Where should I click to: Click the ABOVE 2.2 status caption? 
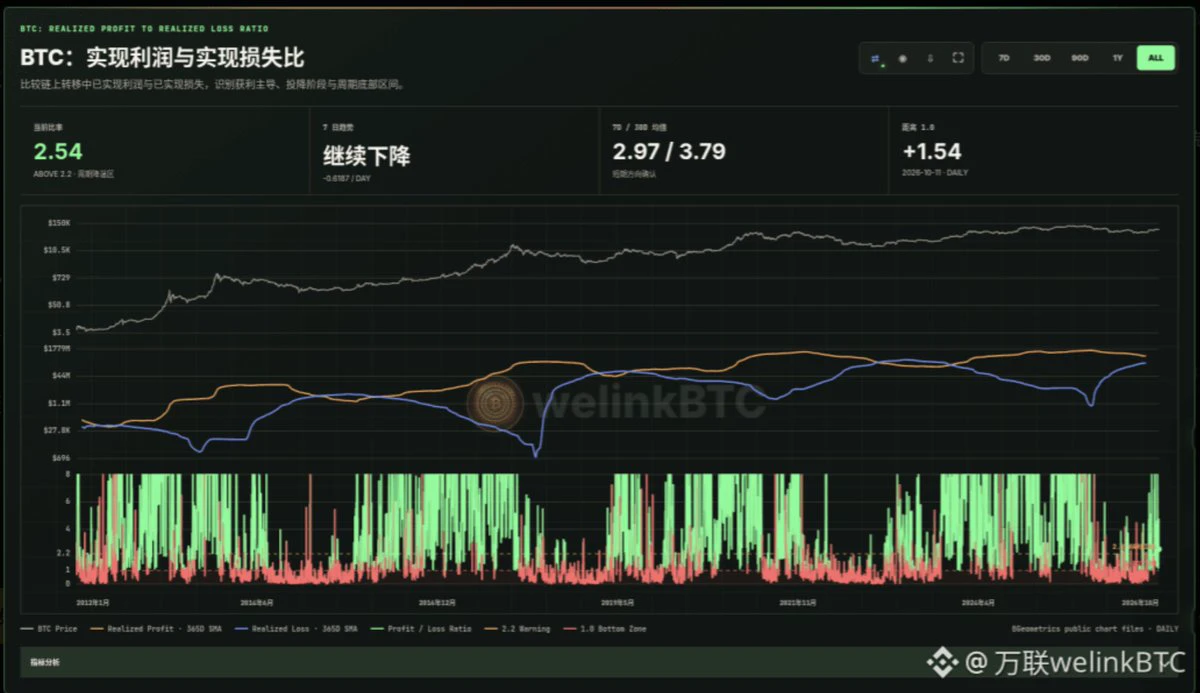(x=74, y=173)
